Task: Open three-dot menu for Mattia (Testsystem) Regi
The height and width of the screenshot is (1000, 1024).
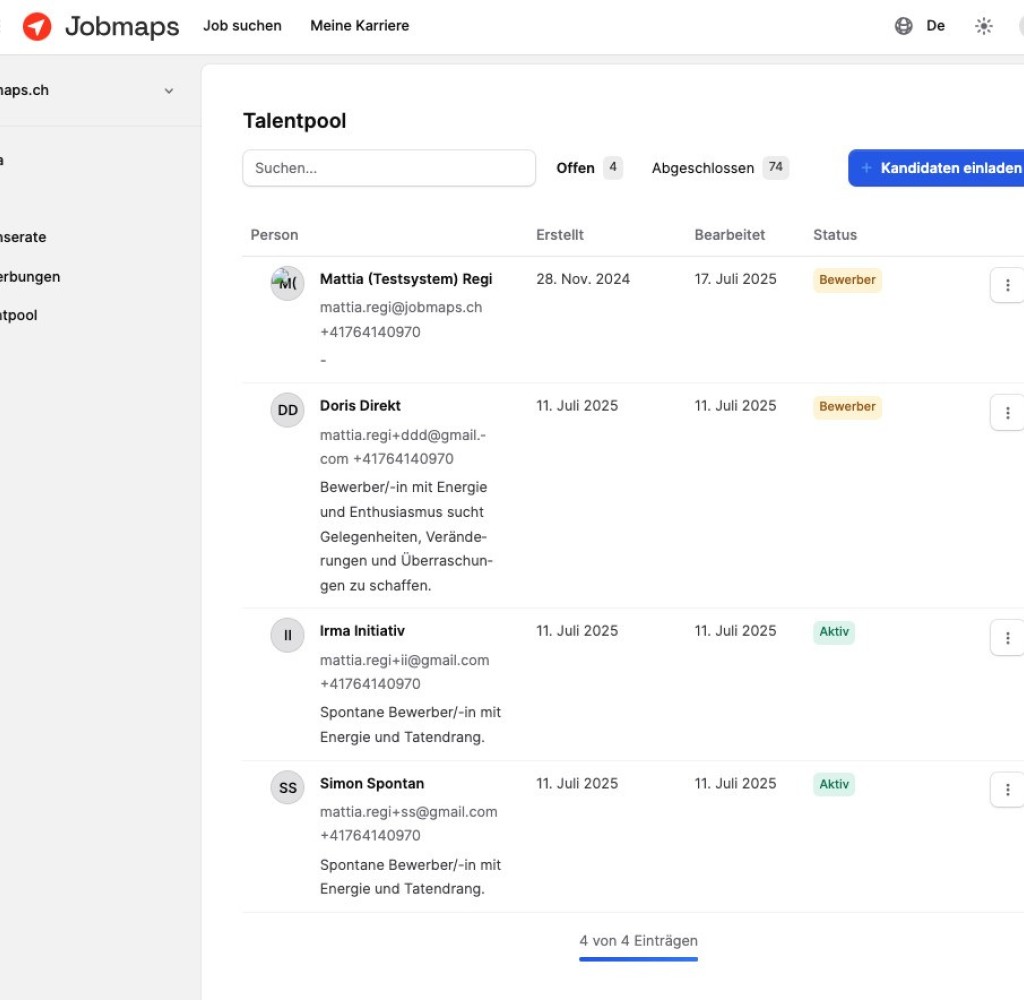Action: tap(1006, 285)
